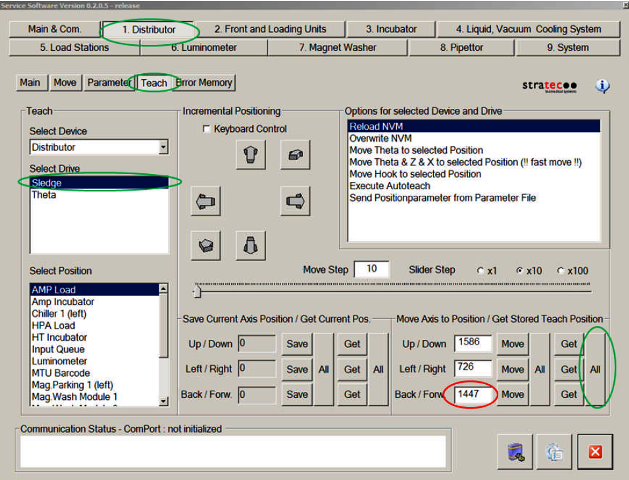Click the down arrow positioning button
The width and height of the screenshot is (629, 480).
pyautogui.click(x=250, y=243)
